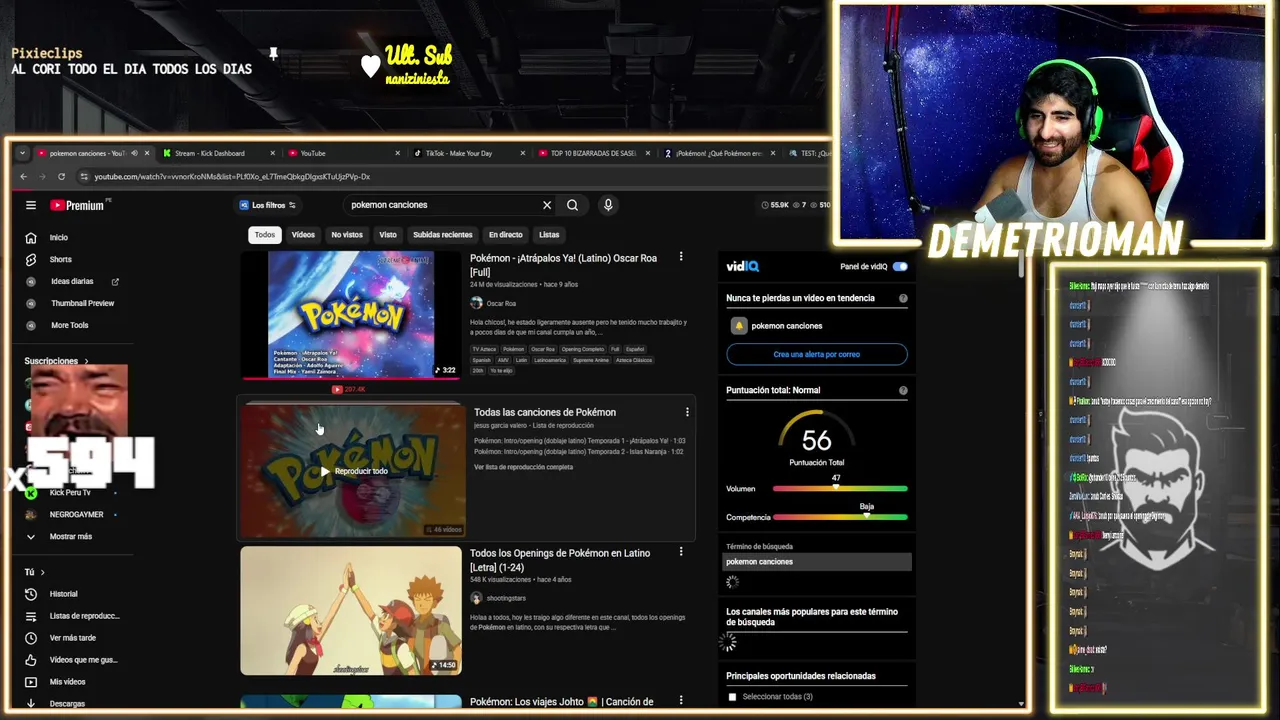Open the Los filtros dropdown

(x=269, y=205)
